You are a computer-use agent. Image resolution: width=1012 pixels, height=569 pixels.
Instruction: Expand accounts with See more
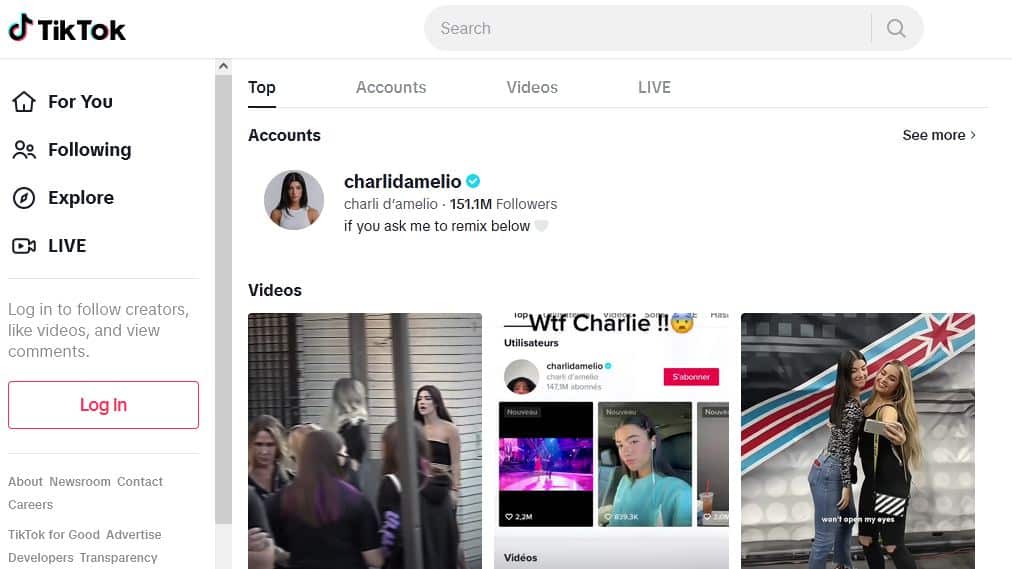coord(939,135)
